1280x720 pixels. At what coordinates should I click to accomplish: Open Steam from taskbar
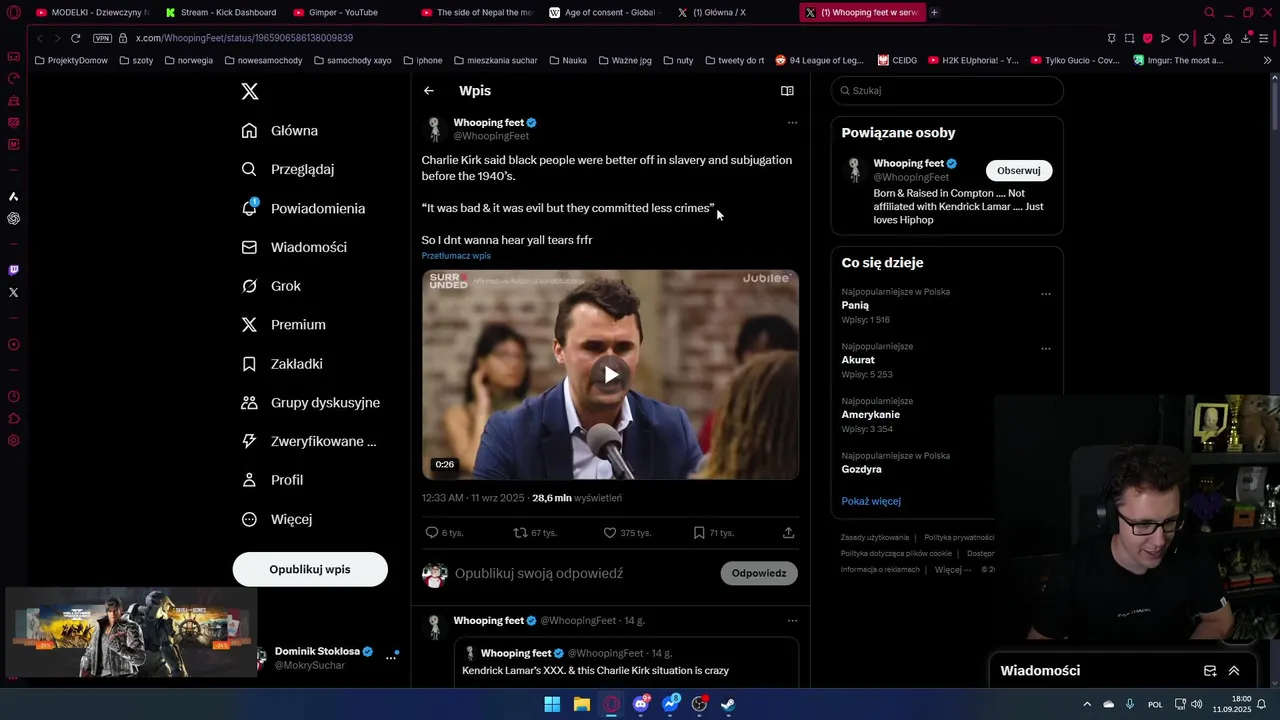(x=728, y=705)
